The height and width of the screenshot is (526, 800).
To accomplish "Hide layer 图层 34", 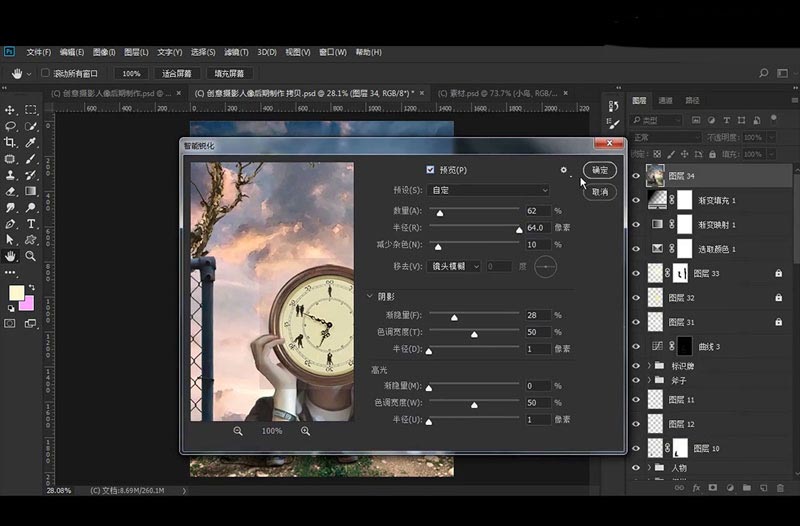I will coord(636,176).
